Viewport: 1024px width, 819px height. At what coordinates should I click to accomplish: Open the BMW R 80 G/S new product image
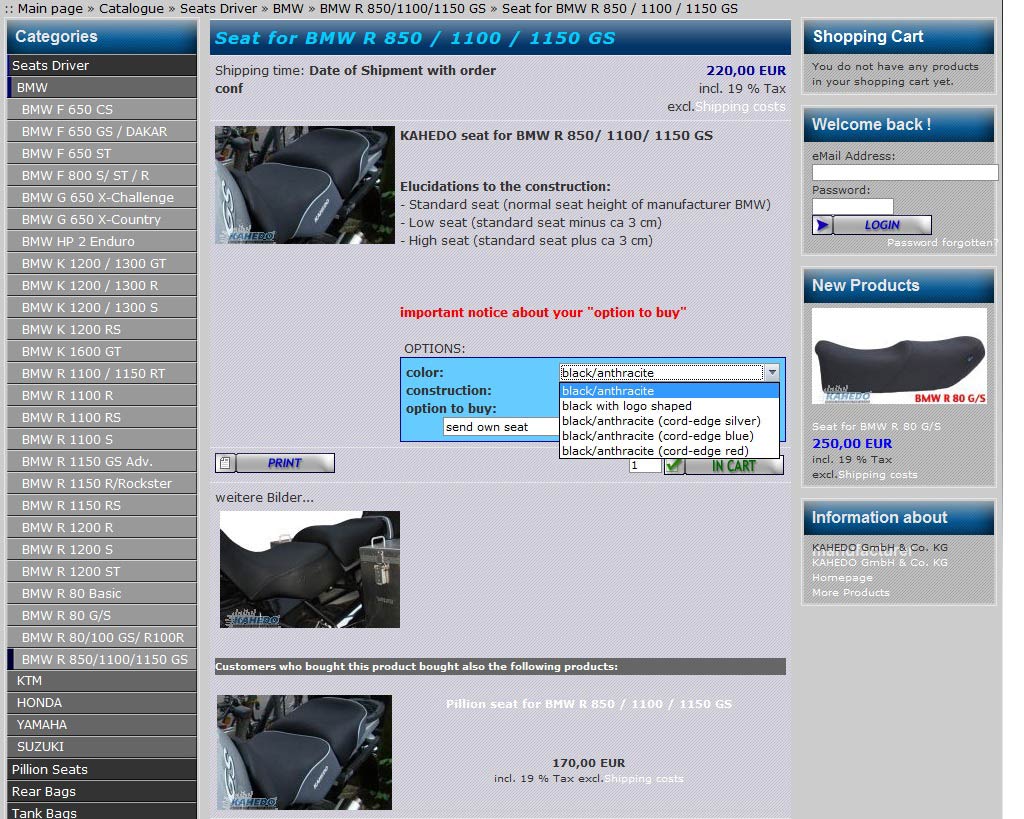pos(899,356)
